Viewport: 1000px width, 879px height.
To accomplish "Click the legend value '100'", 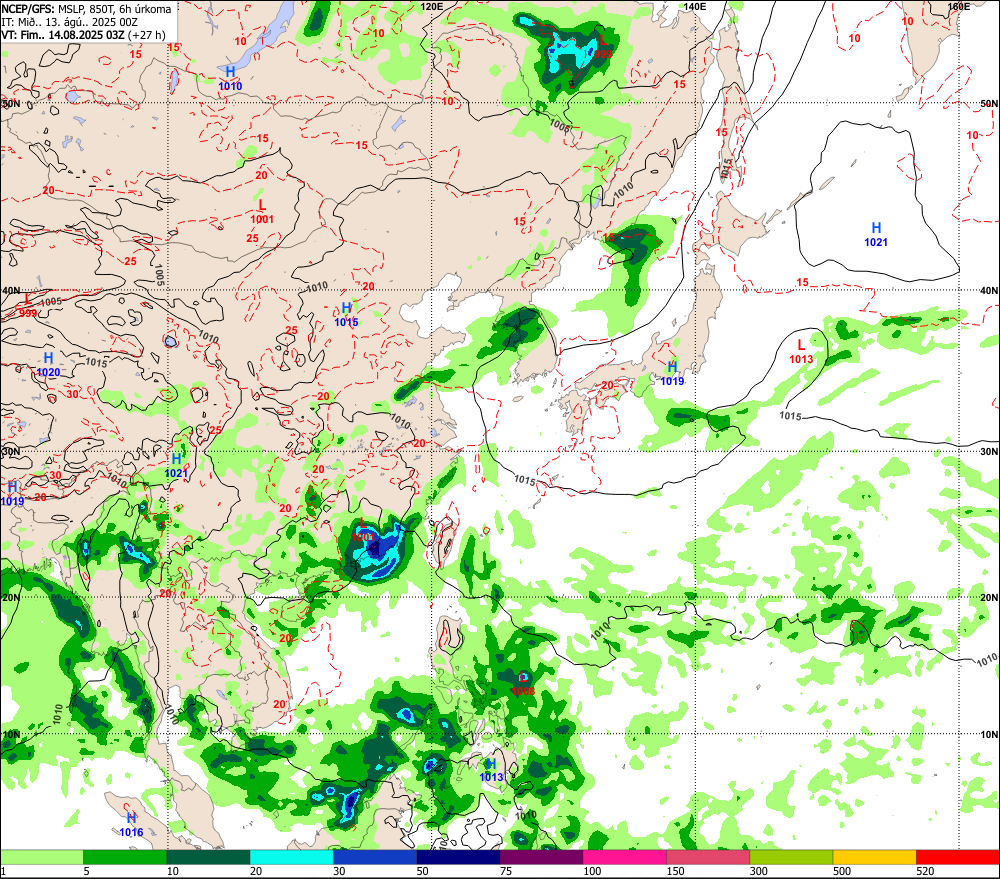I will (592, 871).
